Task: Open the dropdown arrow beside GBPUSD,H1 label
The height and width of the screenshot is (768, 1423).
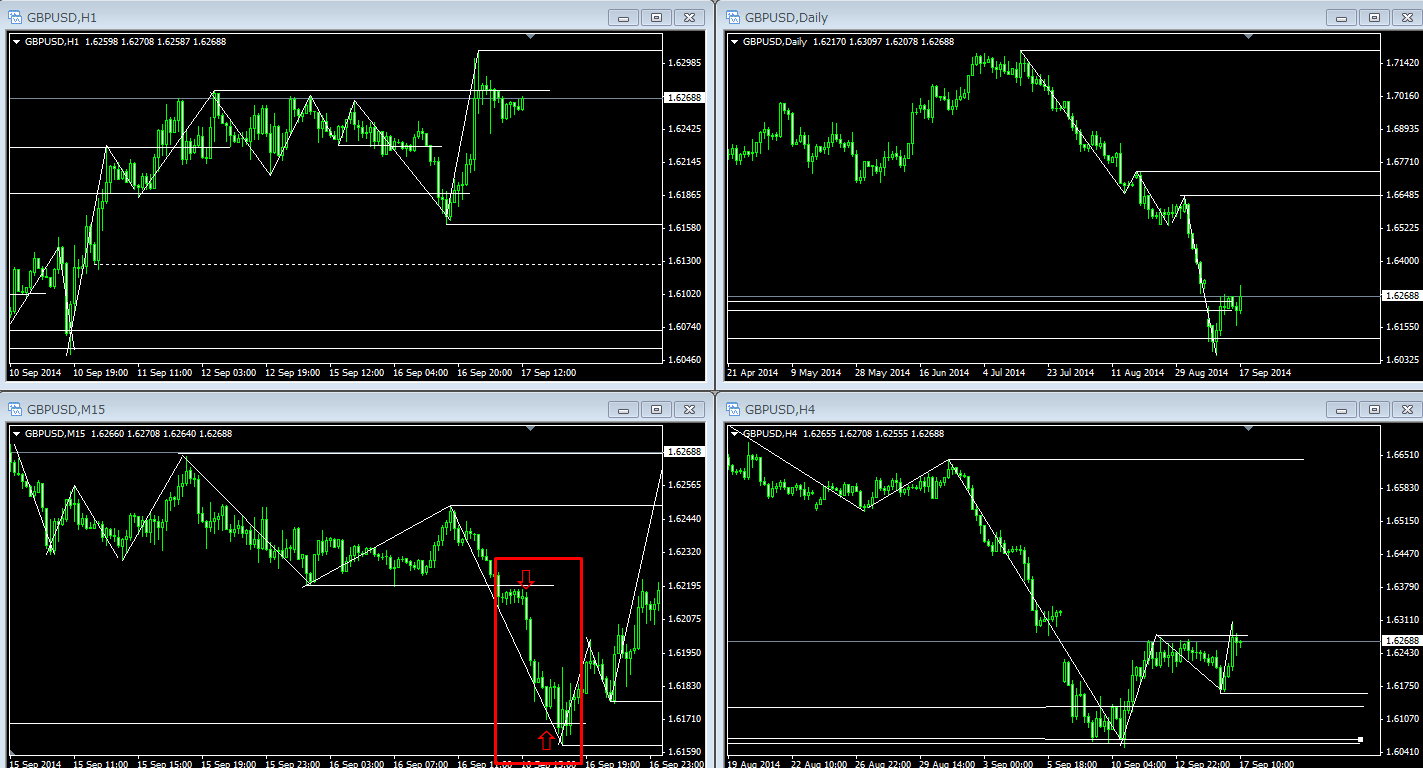Action: (17, 42)
